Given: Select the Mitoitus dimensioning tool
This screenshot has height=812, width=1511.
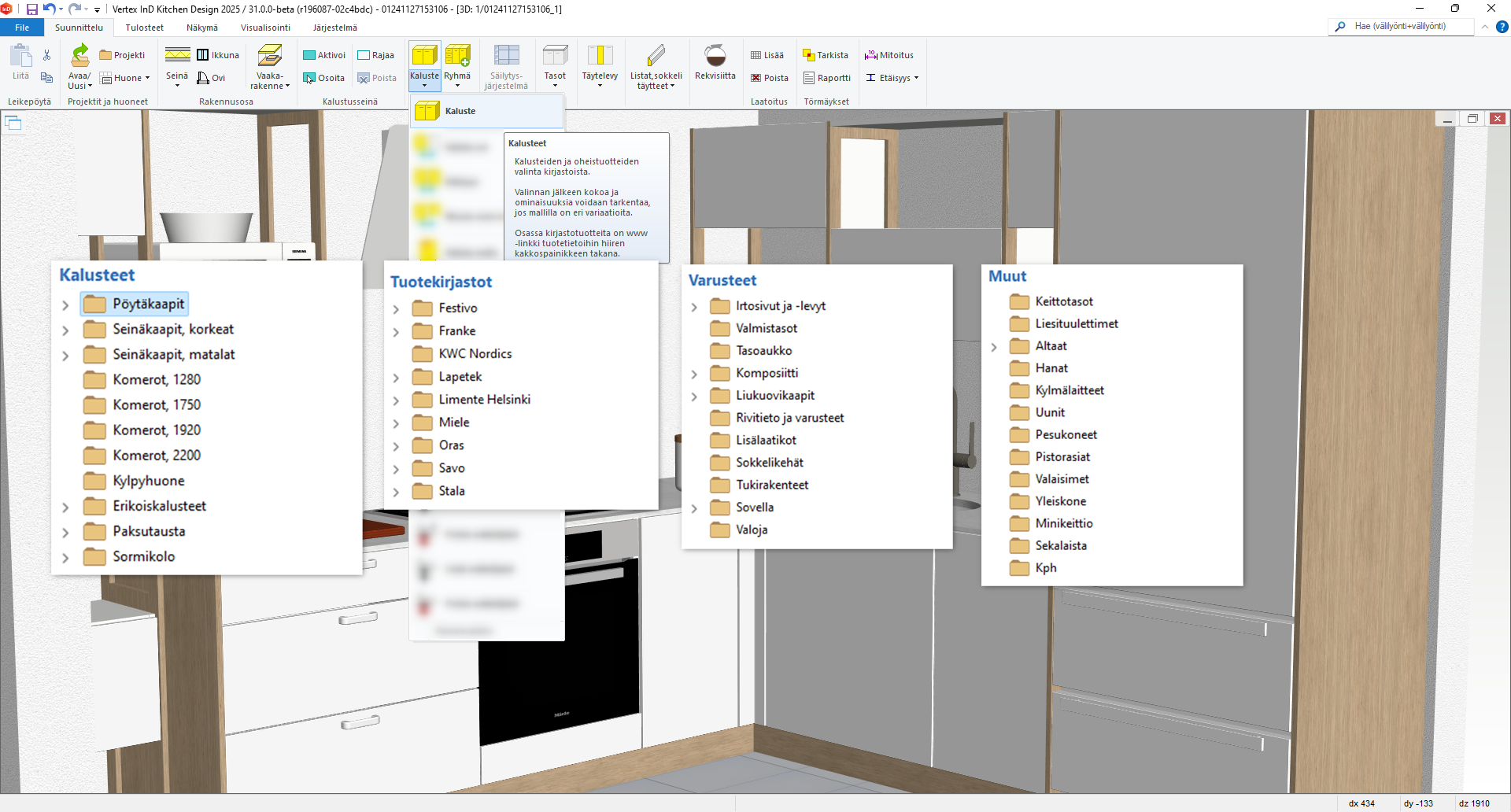Looking at the screenshot, I should point(889,55).
